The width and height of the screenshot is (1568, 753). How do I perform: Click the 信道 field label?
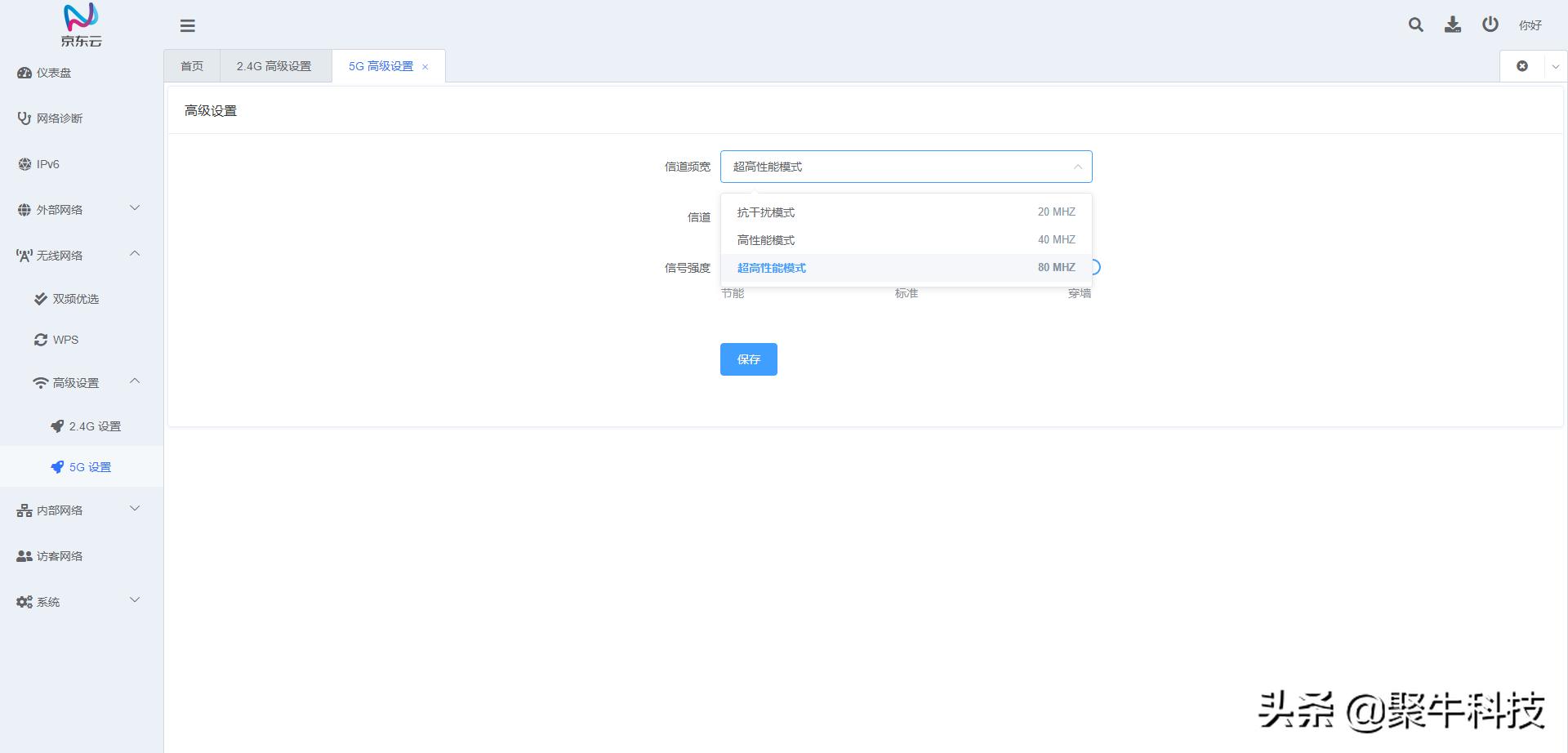click(699, 217)
